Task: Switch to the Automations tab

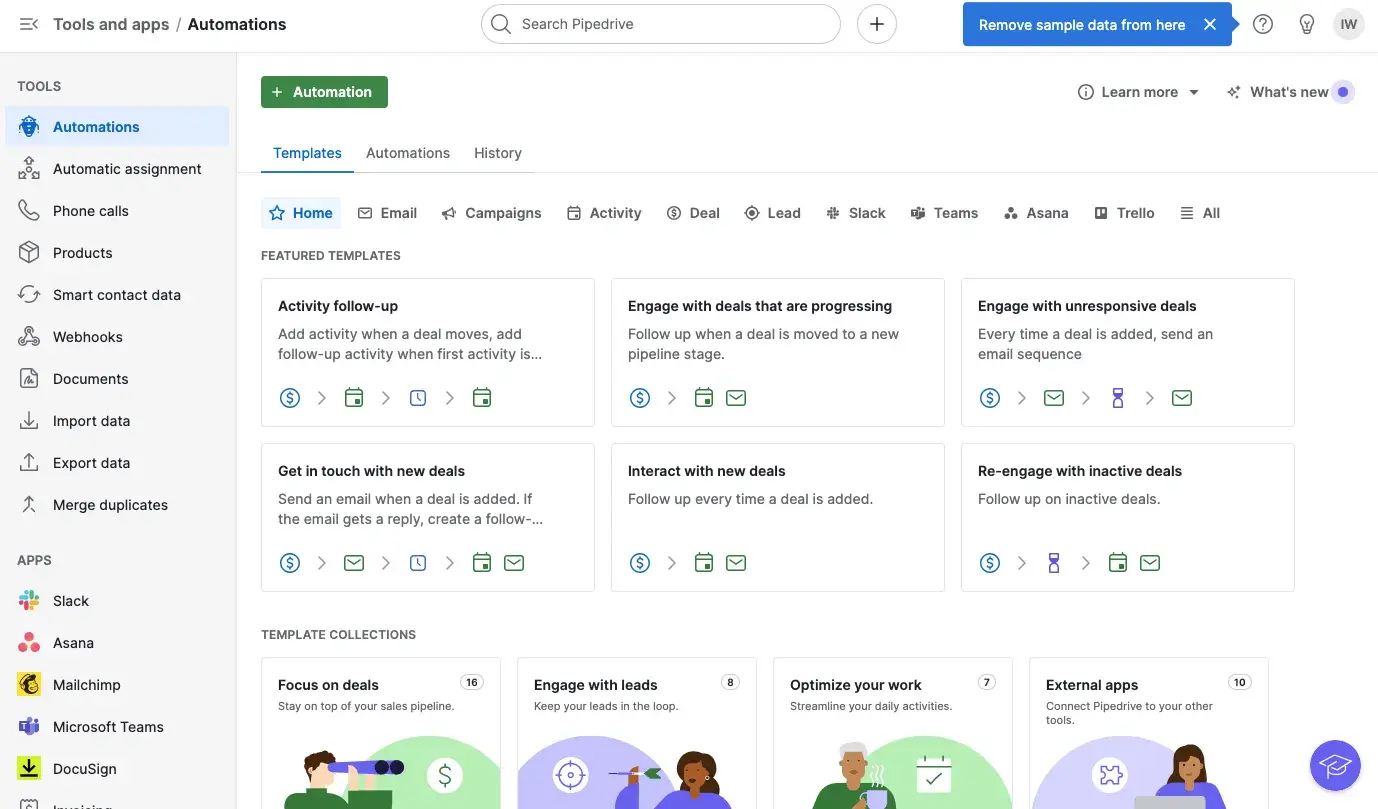Action: (x=407, y=152)
